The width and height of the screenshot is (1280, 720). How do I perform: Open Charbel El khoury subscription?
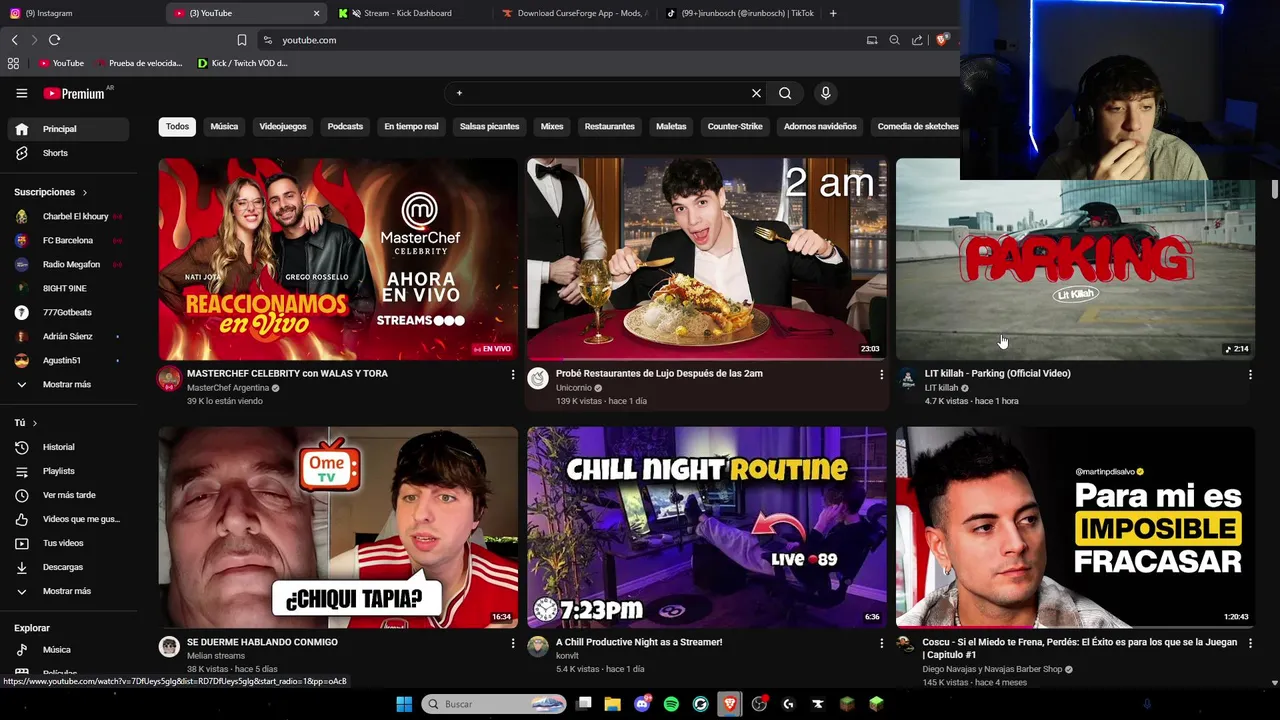coord(68,216)
